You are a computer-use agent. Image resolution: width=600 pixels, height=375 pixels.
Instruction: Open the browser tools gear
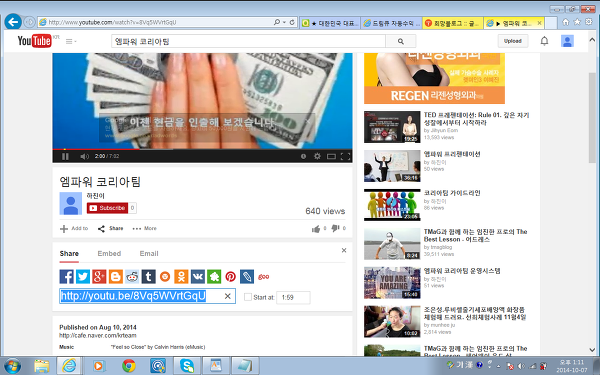[589, 22]
